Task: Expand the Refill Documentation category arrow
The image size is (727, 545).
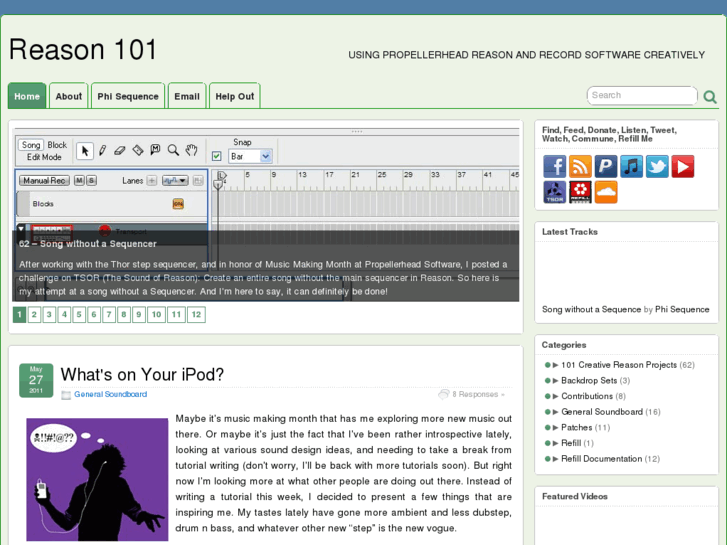Action: point(555,459)
